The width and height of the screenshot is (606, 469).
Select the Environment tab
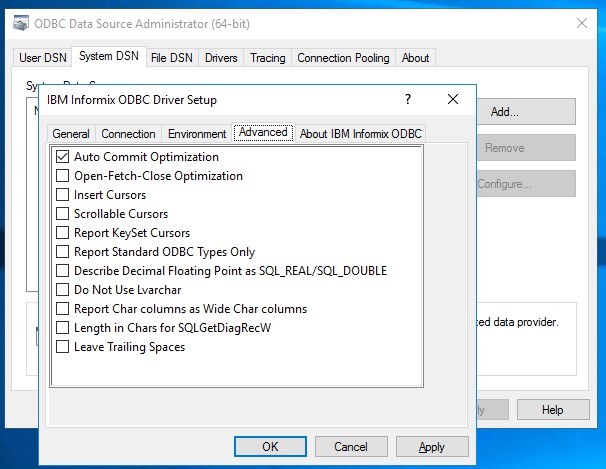pos(197,134)
